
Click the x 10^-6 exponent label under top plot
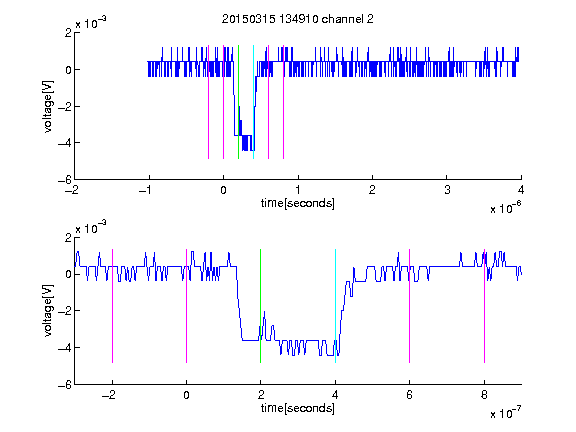click(x=506, y=208)
